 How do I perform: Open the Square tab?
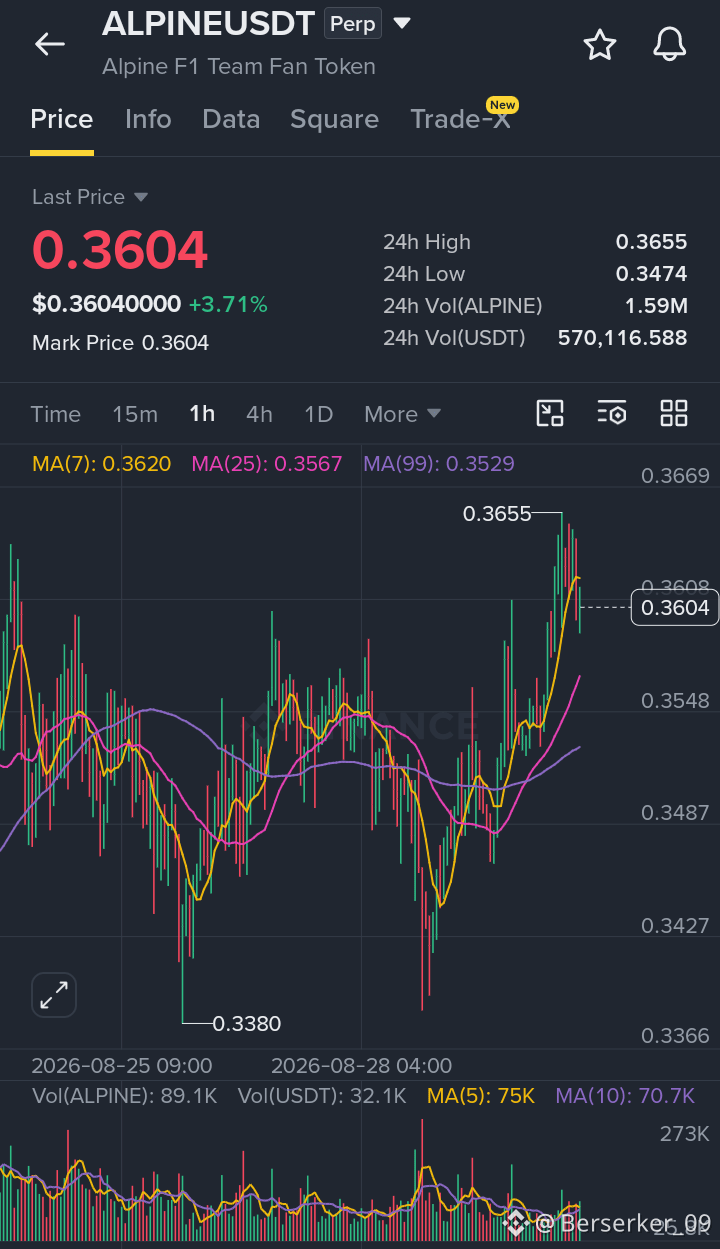coord(334,119)
